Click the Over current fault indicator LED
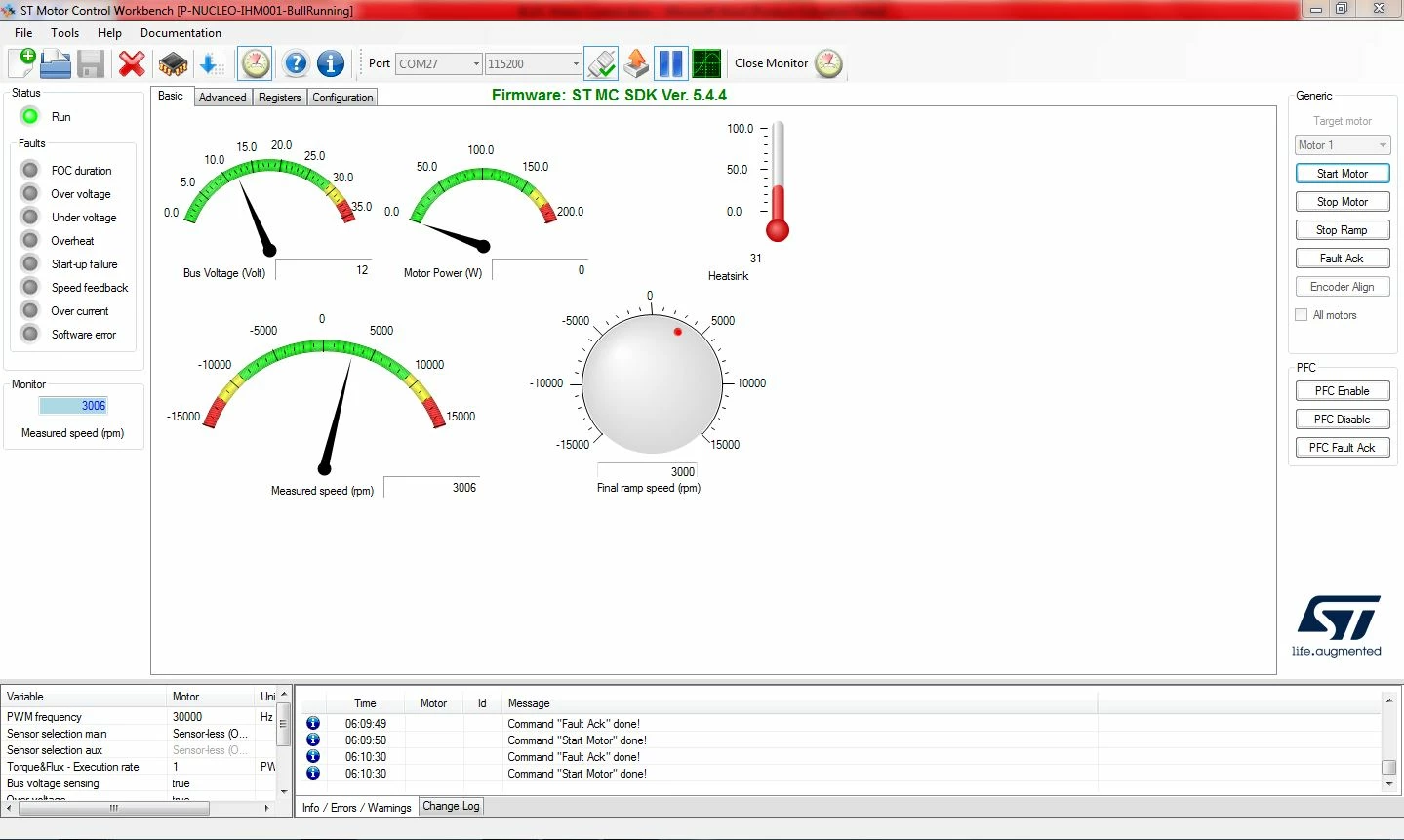 click(30, 310)
